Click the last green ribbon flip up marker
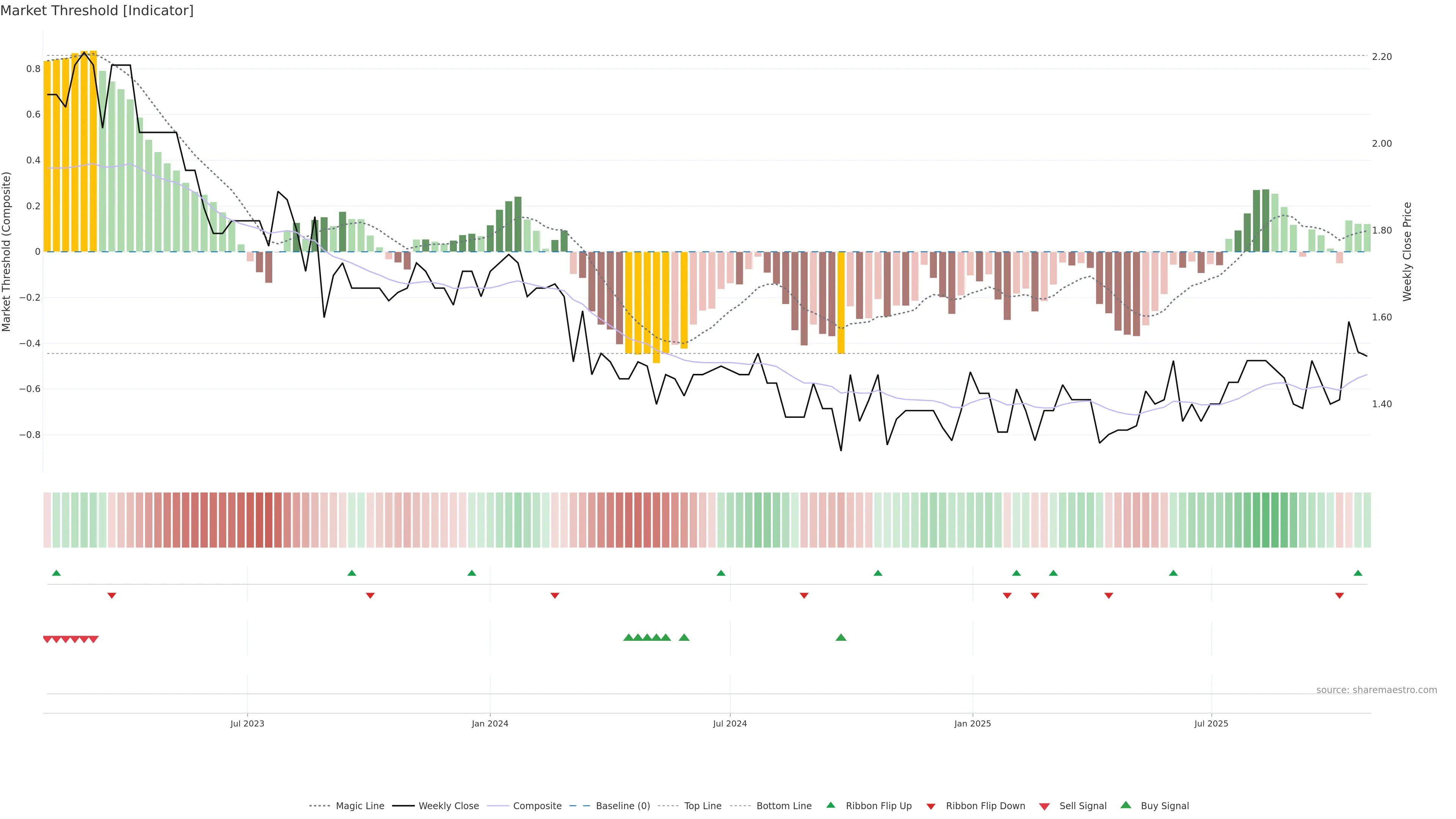1456x819 pixels. point(1358,573)
